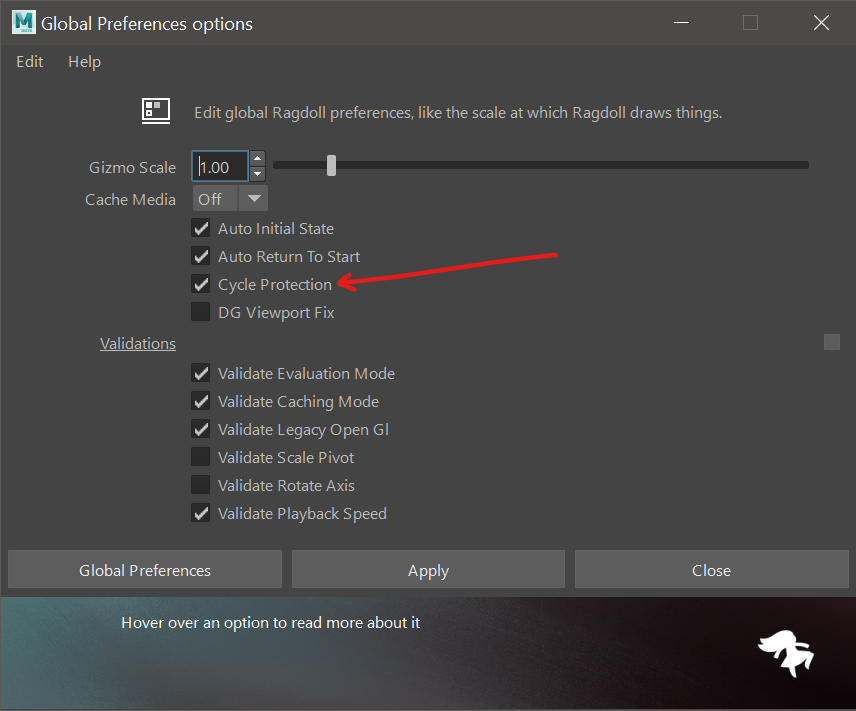Disable the Auto Initial State checkbox
This screenshot has height=711, width=856.
201,228
